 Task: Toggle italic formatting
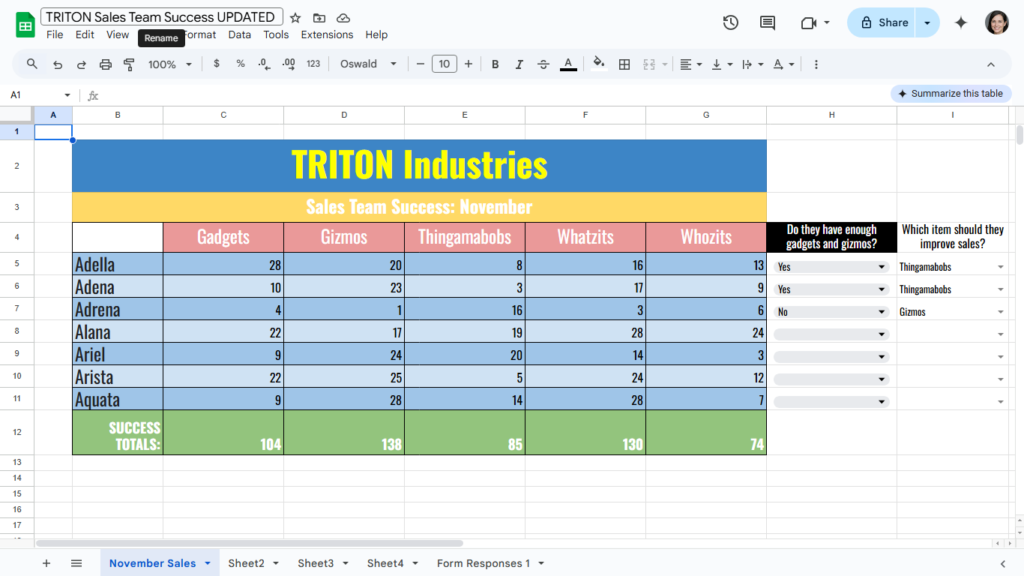coord(519,64)
